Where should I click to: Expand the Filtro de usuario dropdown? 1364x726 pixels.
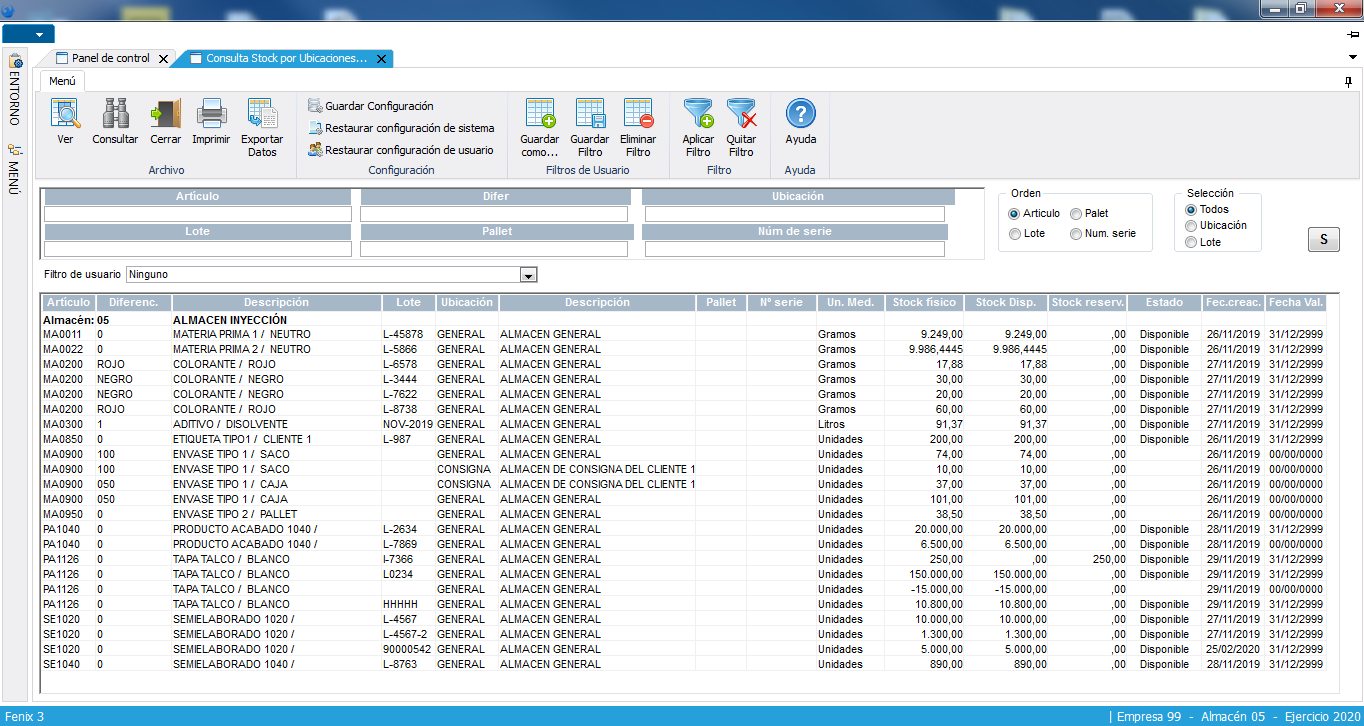(x=529, y=275)
